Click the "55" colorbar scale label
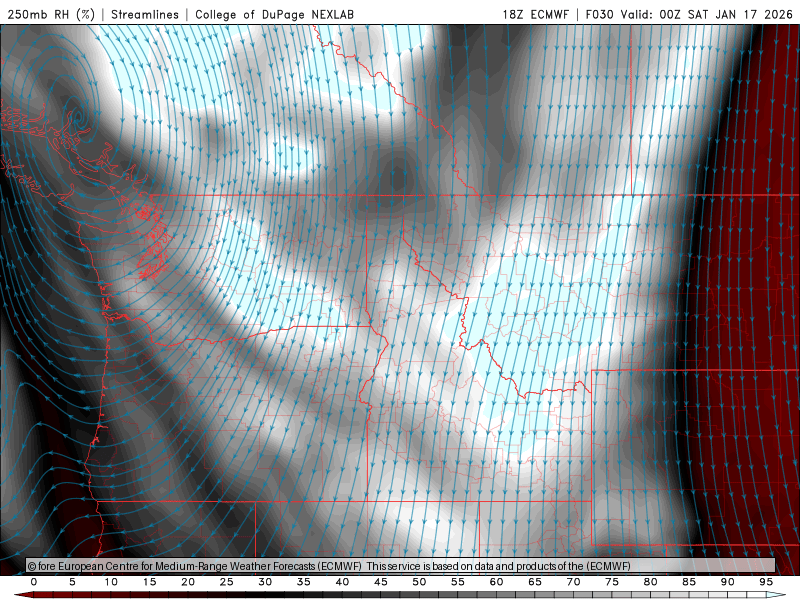This screenshot has width=800, height=600. [458, 582]
